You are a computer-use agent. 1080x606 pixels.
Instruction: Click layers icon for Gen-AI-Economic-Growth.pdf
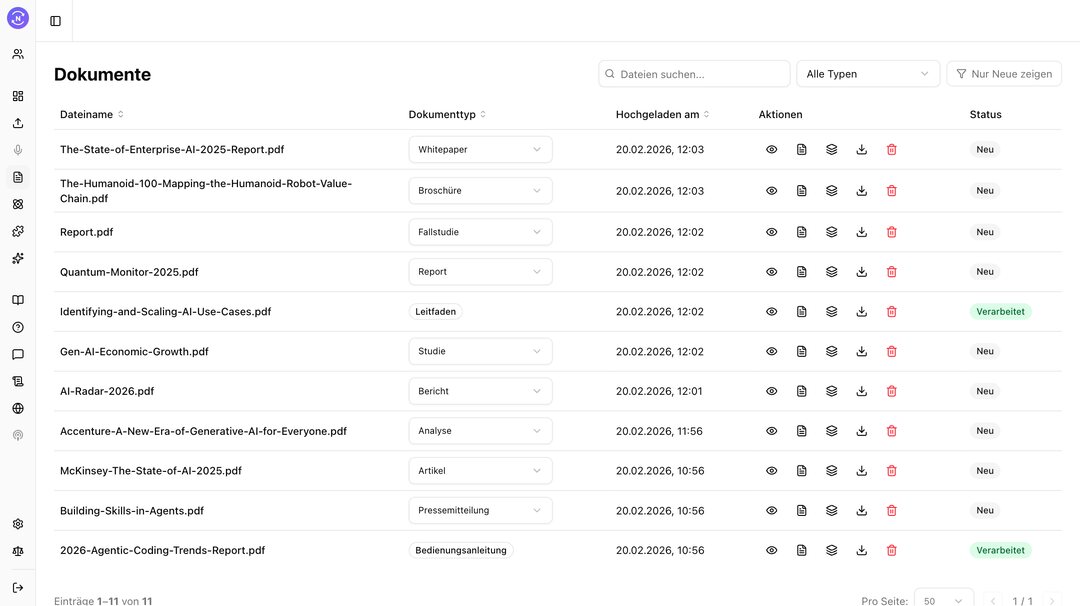coord(831,351)
